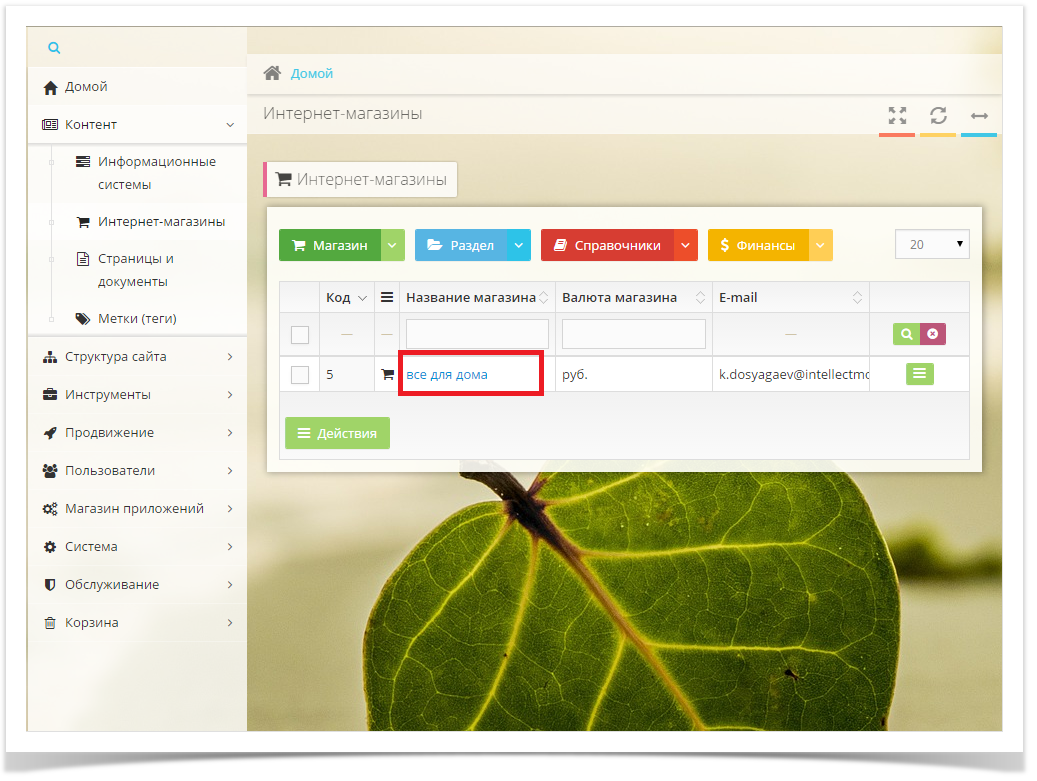Click the home icon in breadcrumb
Viewport: 1037px width, 781px height.
coord(271,73)
